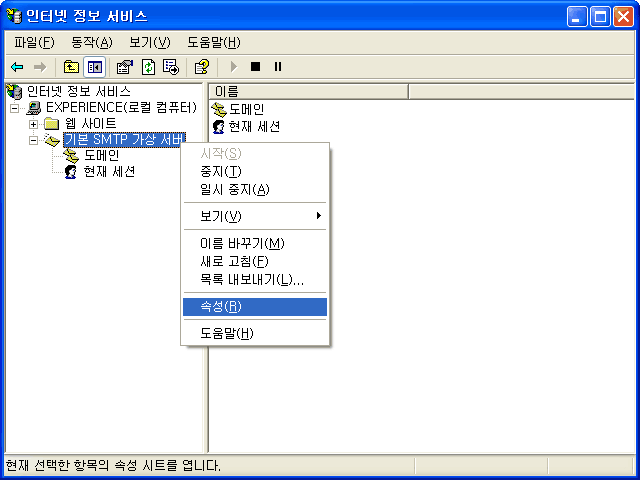The image size is (640, 480).
Task: Select 현재 세션 in the left tree
Action: pos(109,172)
